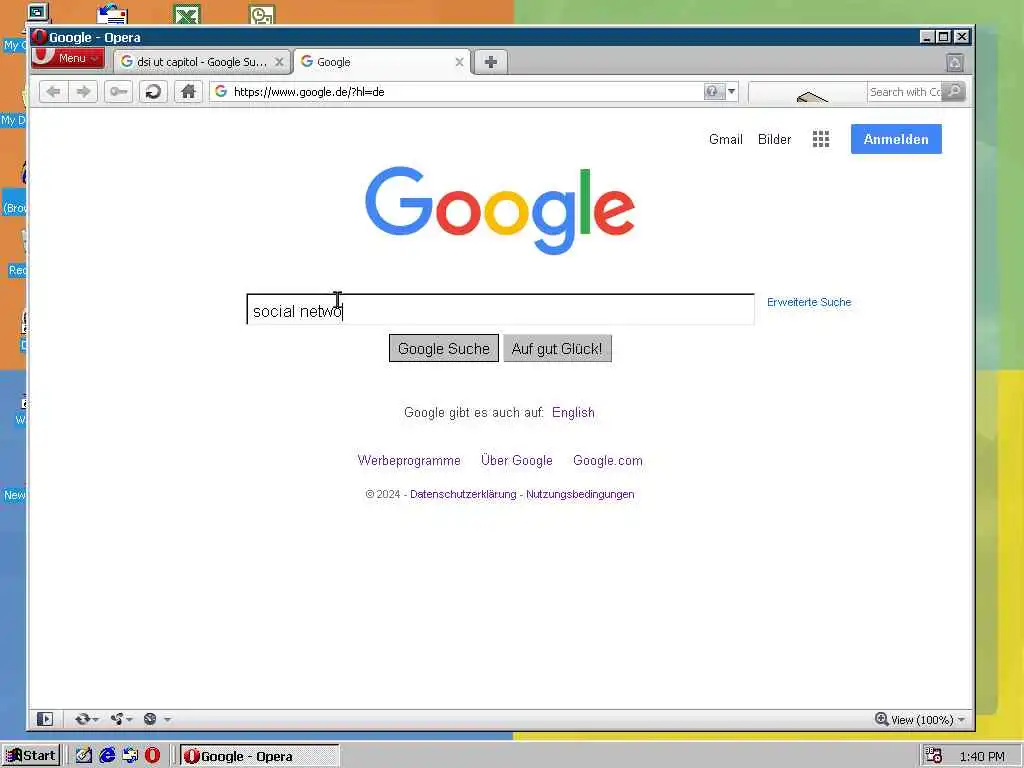The width and height of the screenshot is (1024, 768).
Task: Go to the Home page button
Action: click(188, 92)
